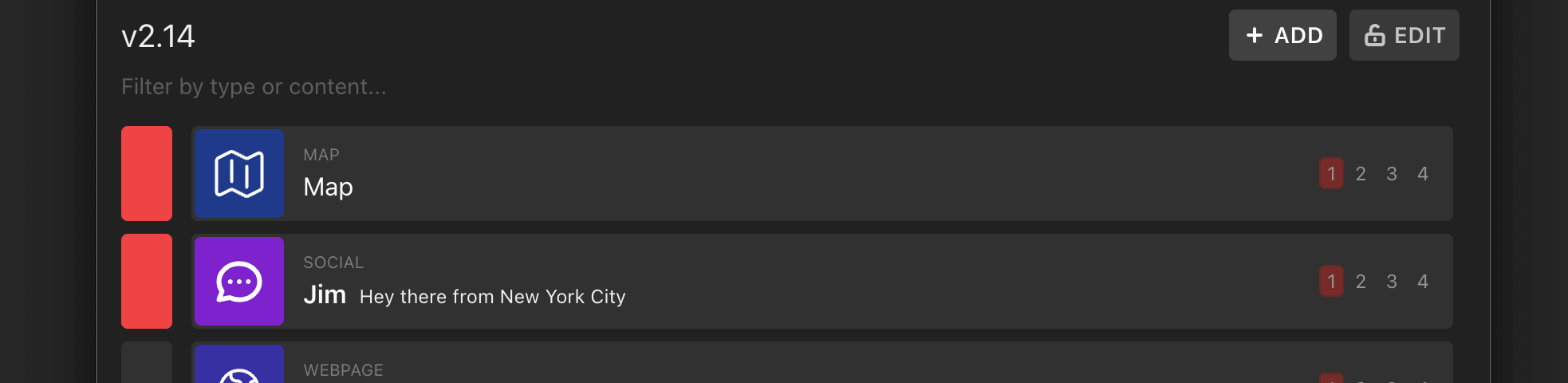Viewport: 1568px width, 383px height.
Task: Toggle the red block beside Map row
Action: coord(147,173)
